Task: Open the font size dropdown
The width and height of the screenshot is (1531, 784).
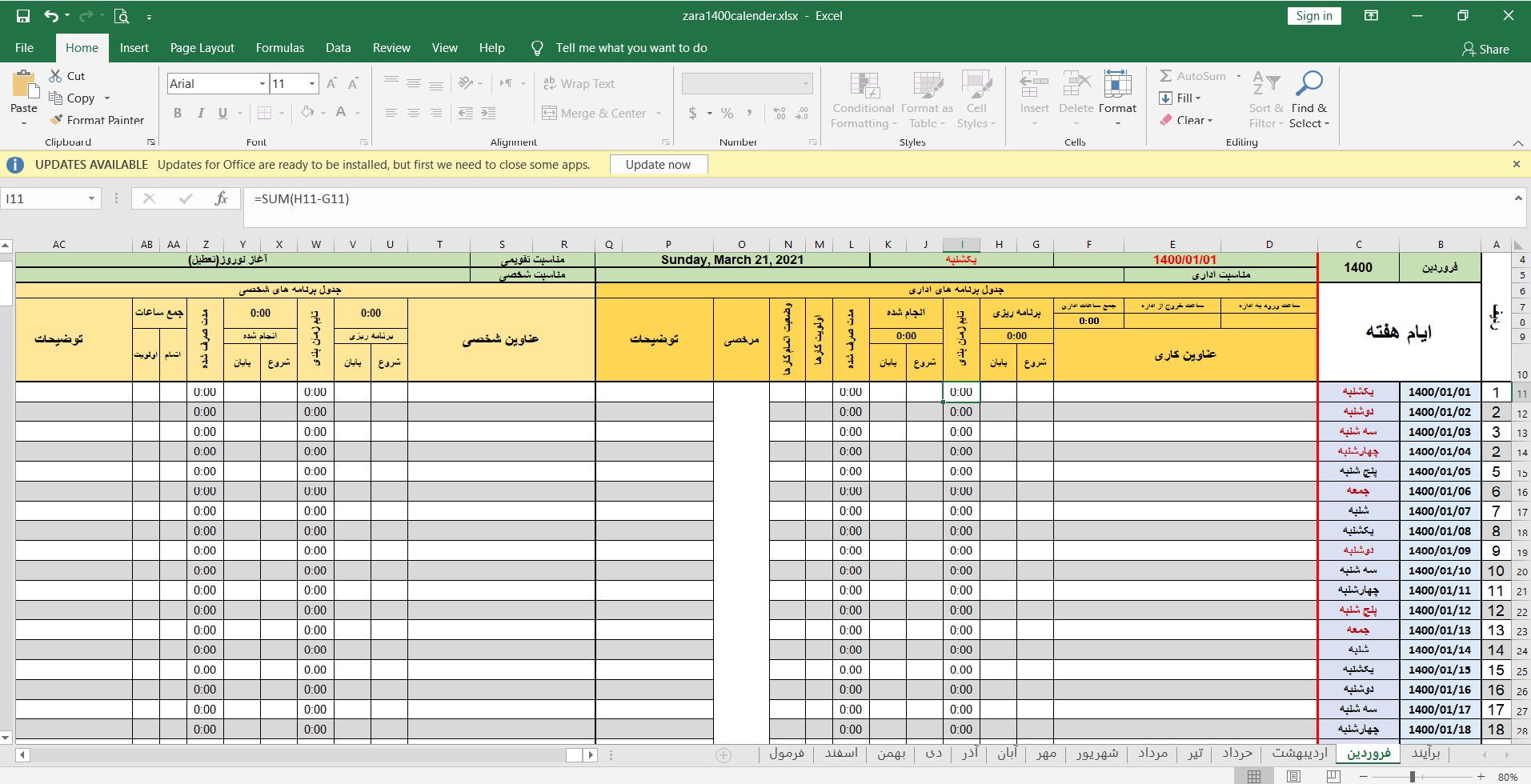Action: point(312,84)
